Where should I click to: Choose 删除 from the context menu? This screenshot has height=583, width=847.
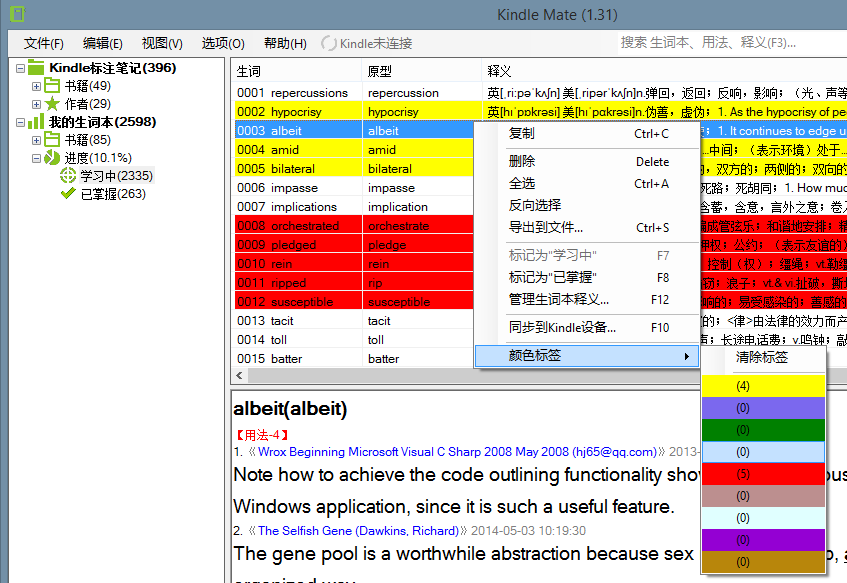click(x=587, y=161)
